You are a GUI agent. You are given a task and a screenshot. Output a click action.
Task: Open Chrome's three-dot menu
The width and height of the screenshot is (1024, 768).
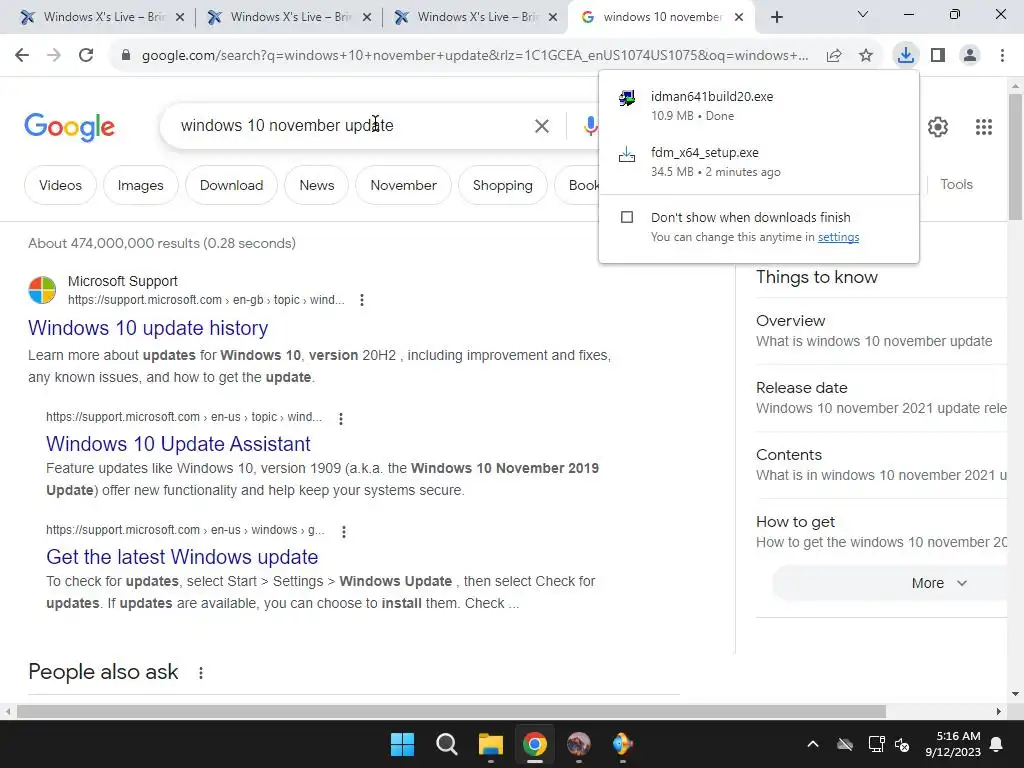pyautogui.click(x=1002, y=56)
